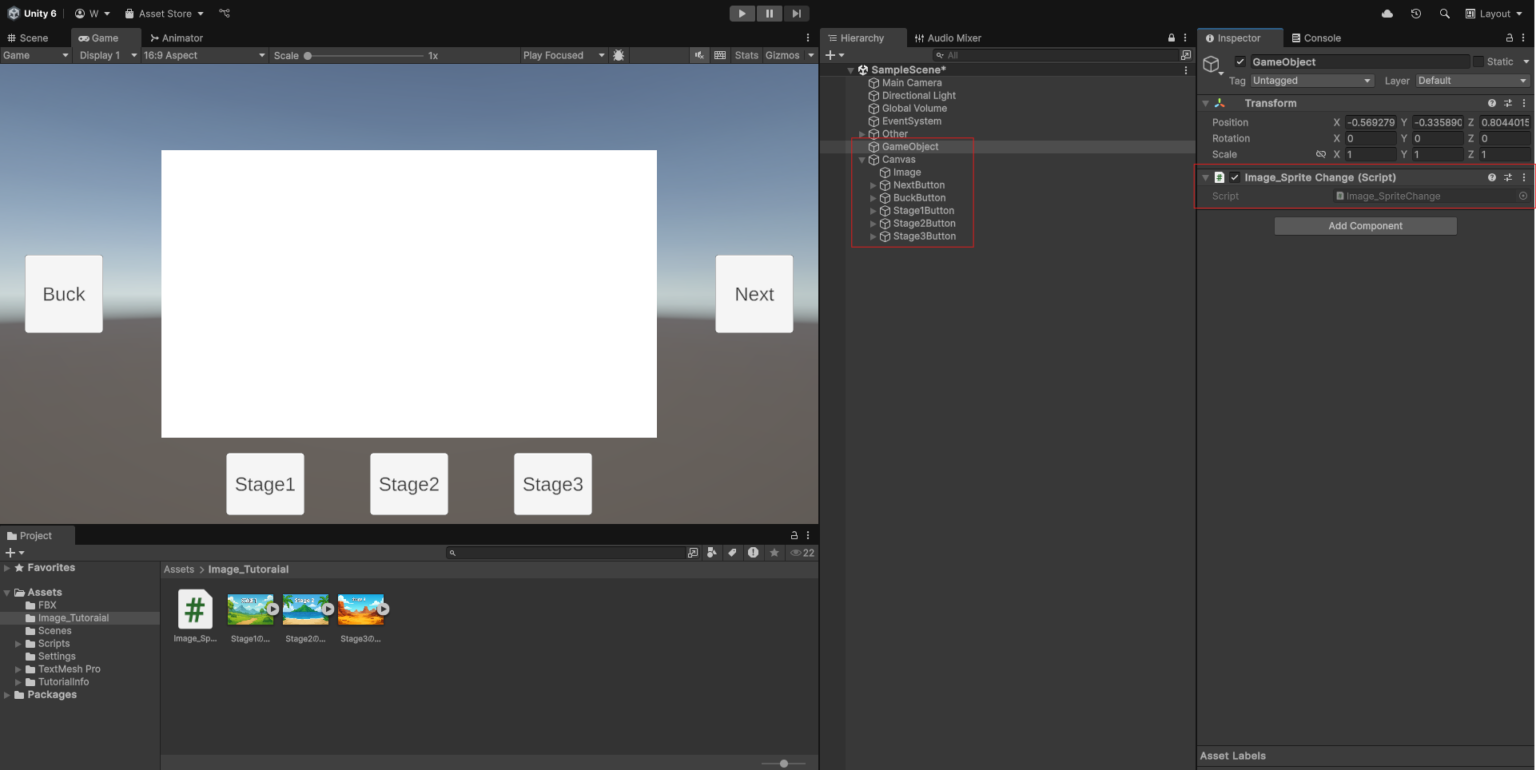Screen dimensions: 1536x770
Task: Click the Project panel plus icon
Action: [10, 551]
